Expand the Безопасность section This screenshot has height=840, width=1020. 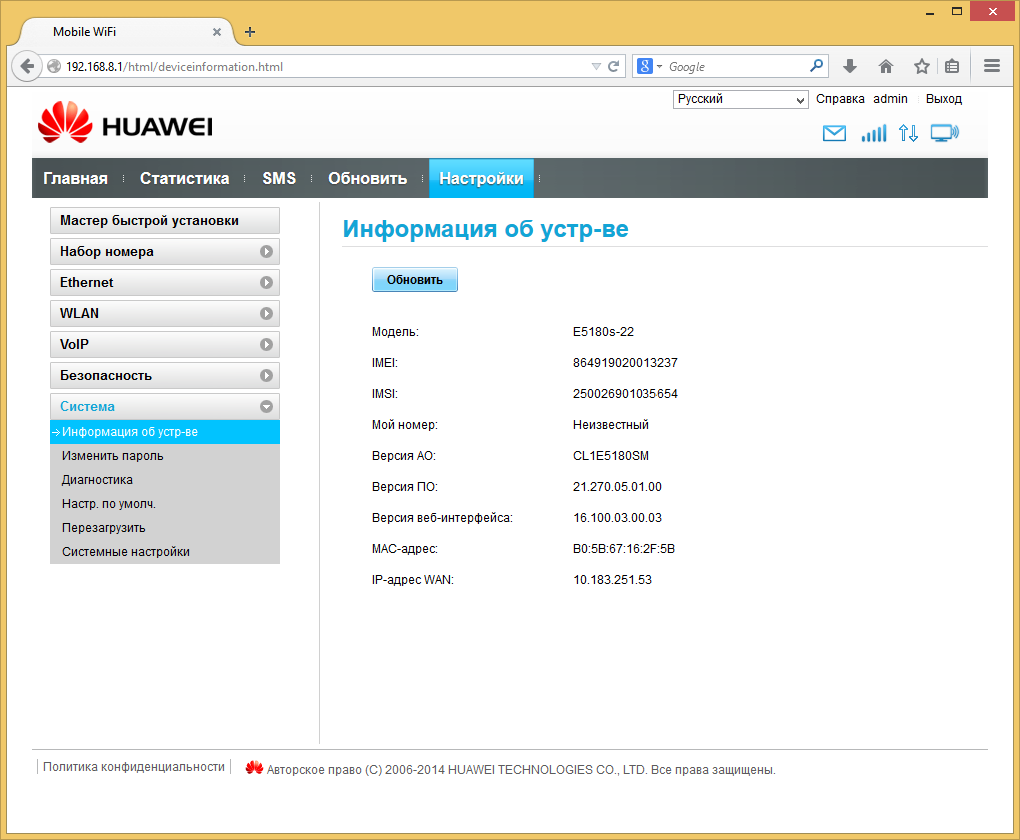(165, 375)
